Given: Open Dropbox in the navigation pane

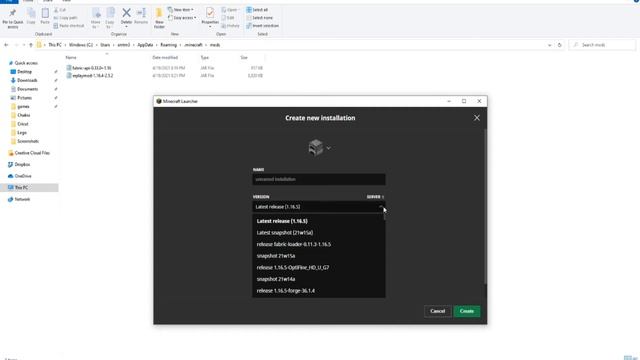Looking at the screenshot, I should (x=22, y=164).
